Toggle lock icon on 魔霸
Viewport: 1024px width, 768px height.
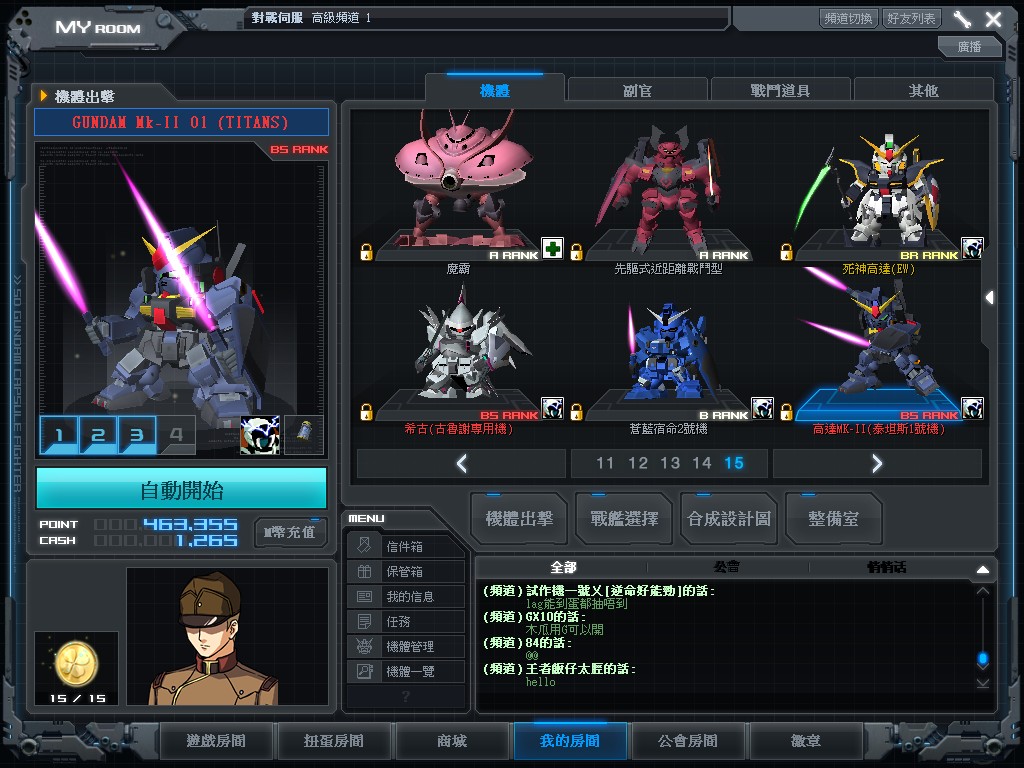[x=366, y=252]
